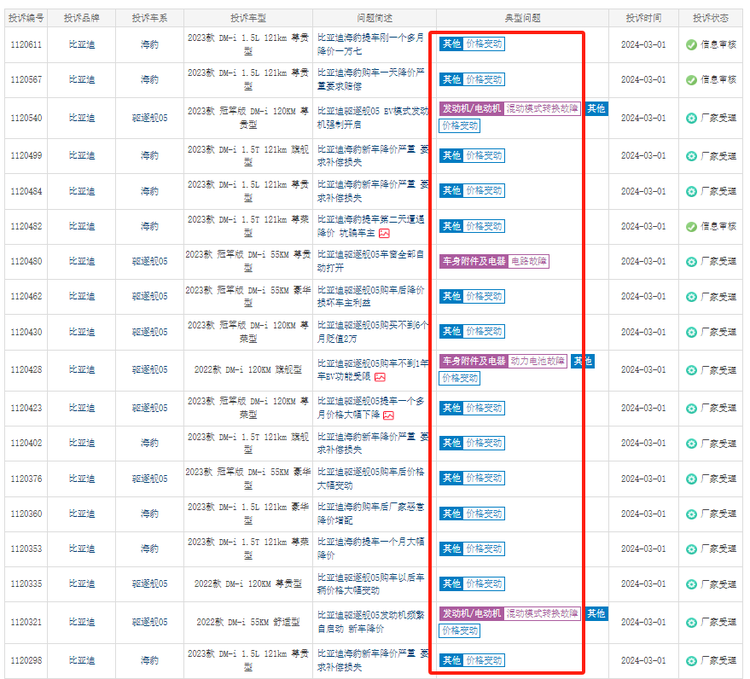
Task: Click the teal status icon for complaint 1120480
Action: pyautogui.click(x=691, y=261)
